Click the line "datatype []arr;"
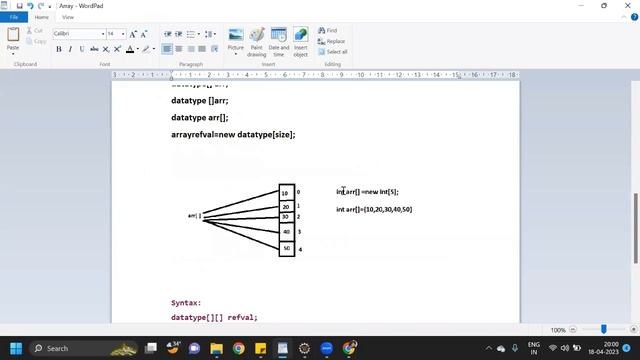This screenshot has width=640, height=360. click(200, 100)
